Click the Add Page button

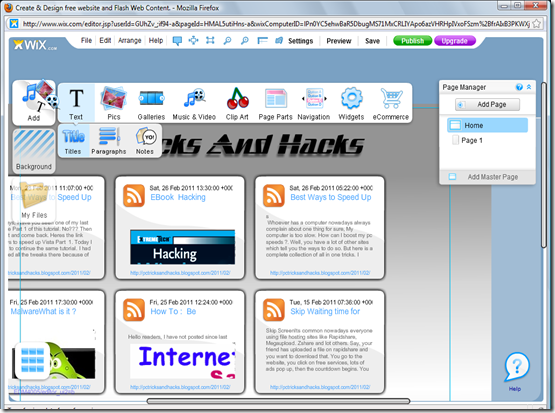coord(487,104)
